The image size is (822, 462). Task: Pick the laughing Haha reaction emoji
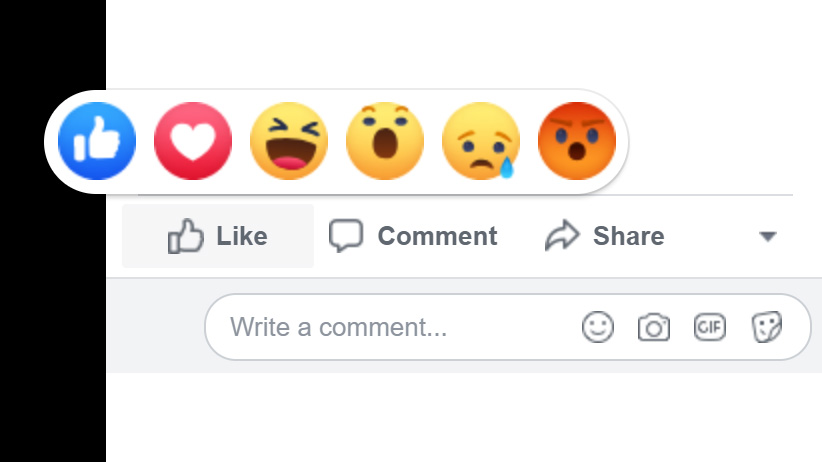(289, 141)
